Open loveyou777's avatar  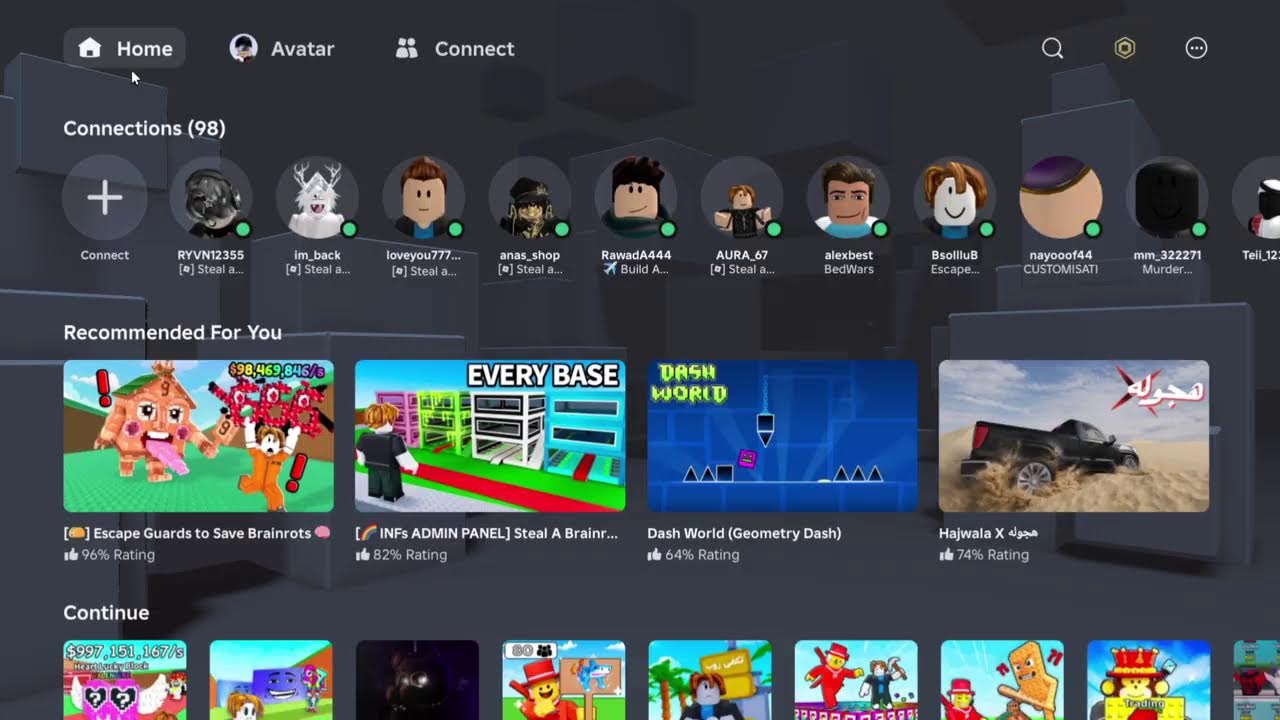tap(424, 197)
